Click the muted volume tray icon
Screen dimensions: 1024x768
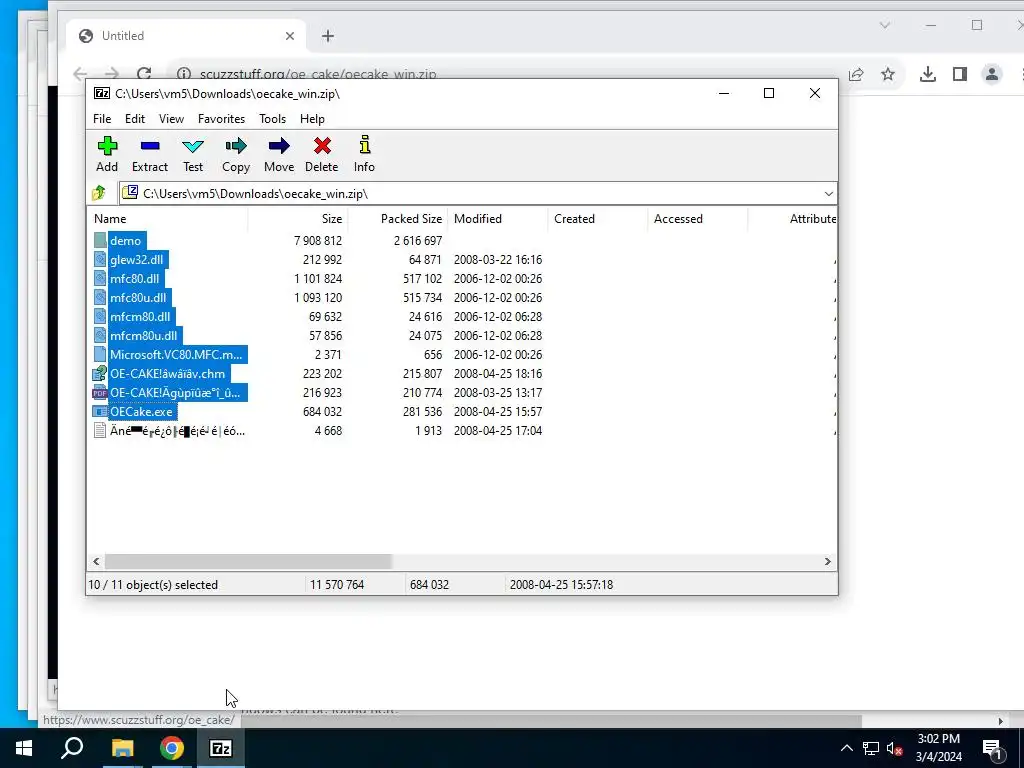[x=894, y=749]
